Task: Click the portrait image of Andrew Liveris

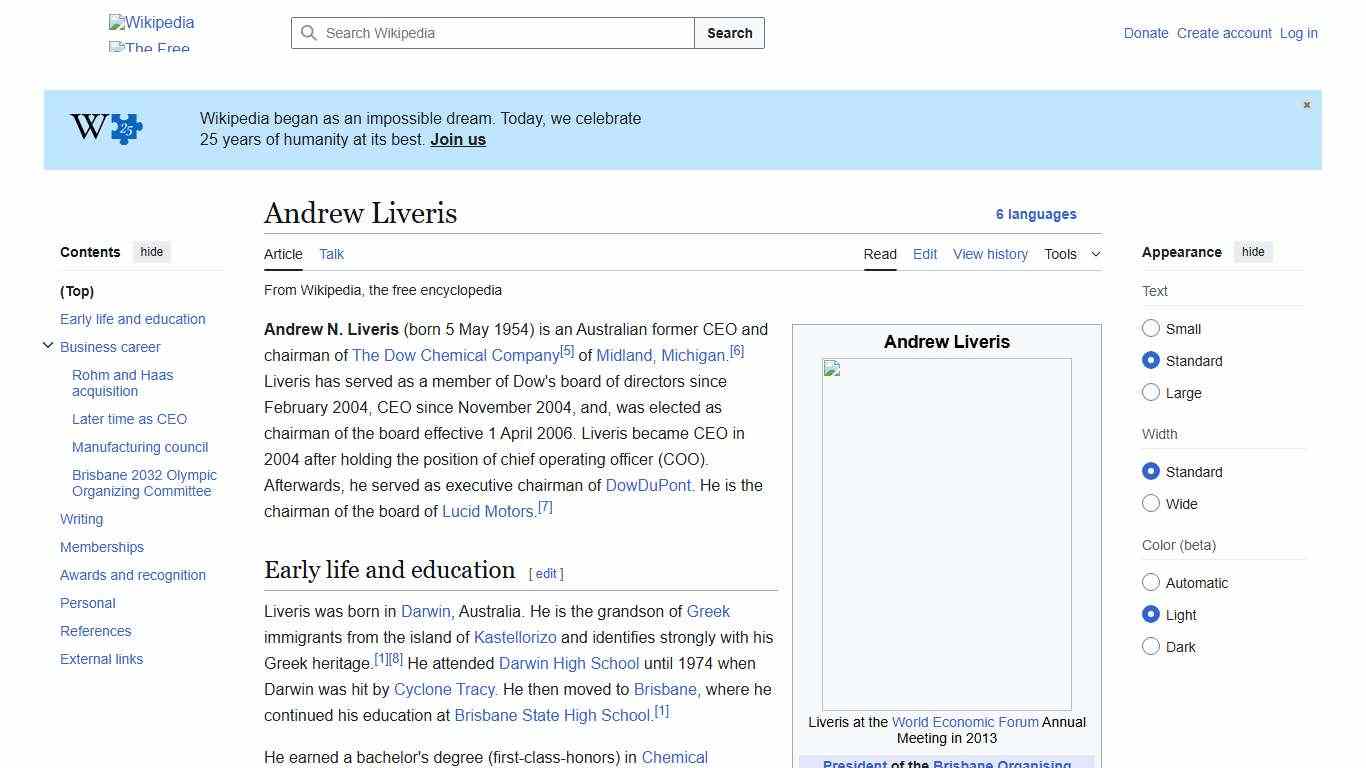Action: coord(946,534)
